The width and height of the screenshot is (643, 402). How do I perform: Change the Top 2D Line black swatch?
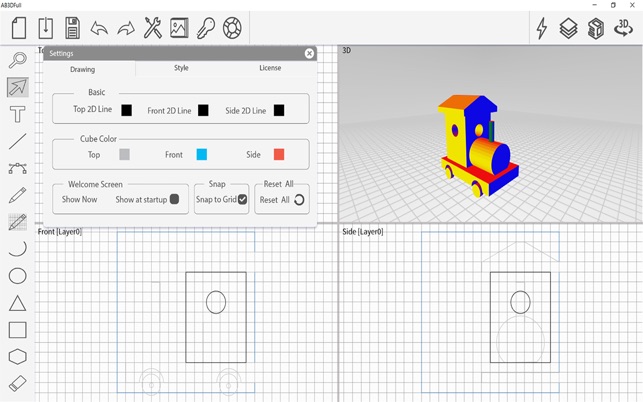[x=126, y=110]
